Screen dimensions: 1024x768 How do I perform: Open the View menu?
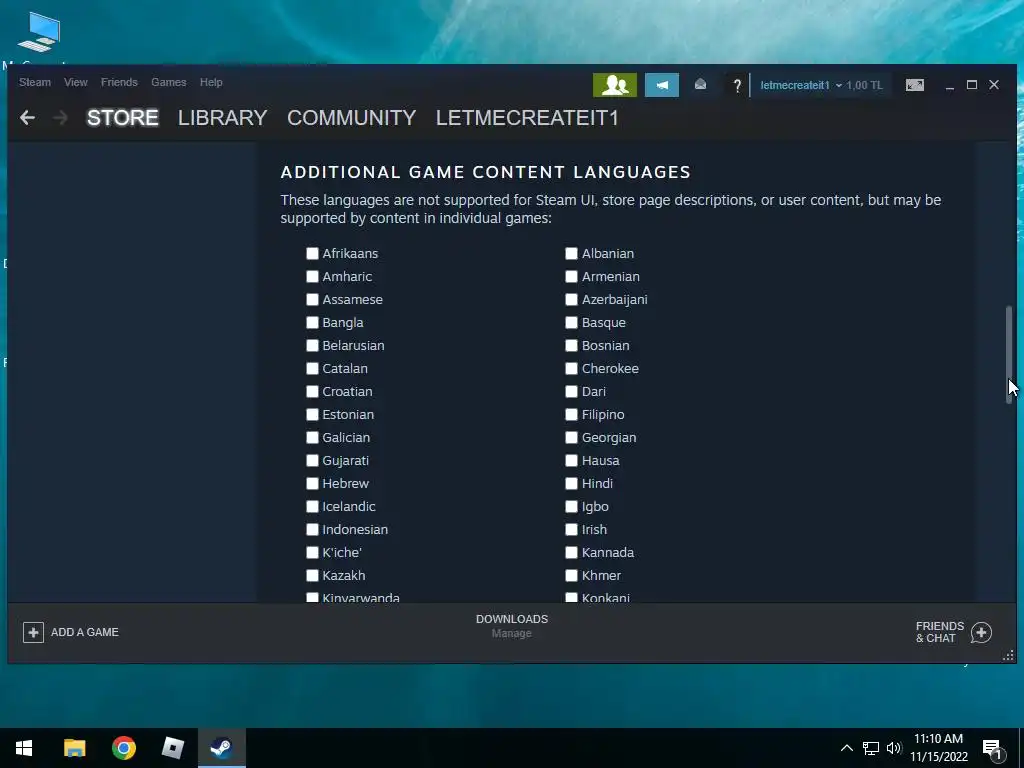tap(76, 82)
